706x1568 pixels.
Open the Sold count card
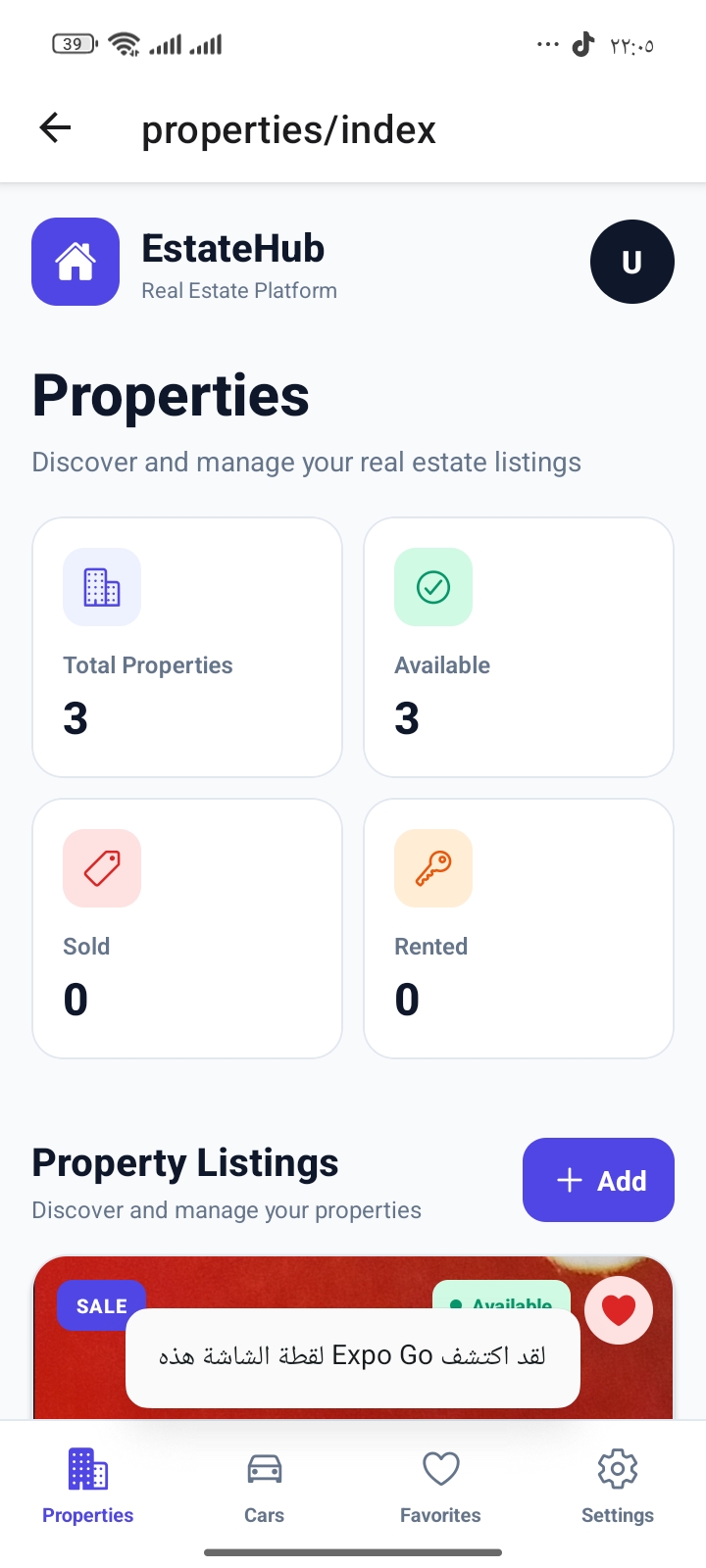(187, 928)
